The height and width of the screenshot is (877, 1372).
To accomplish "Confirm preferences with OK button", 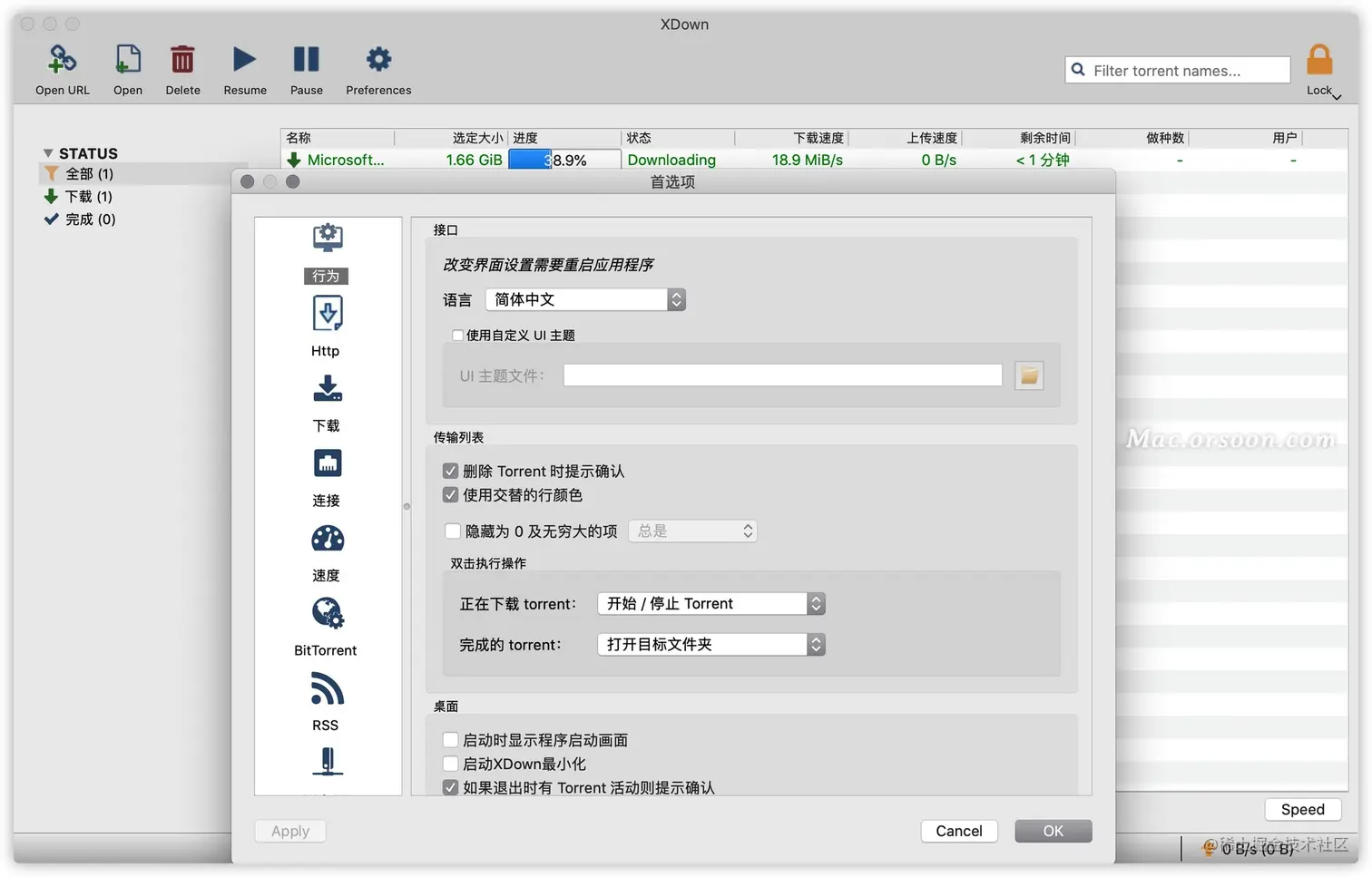I will pyautogui.click(x=1053, y=831).
